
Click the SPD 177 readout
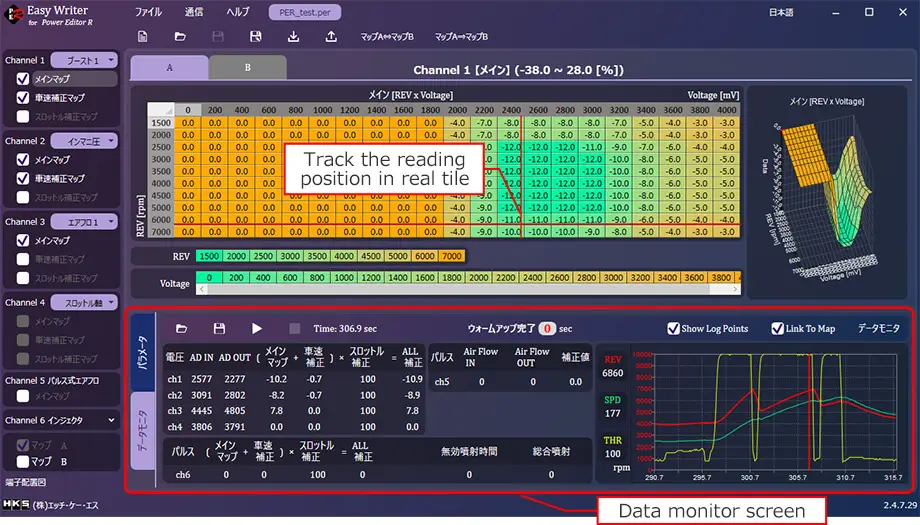click(613, 407)
